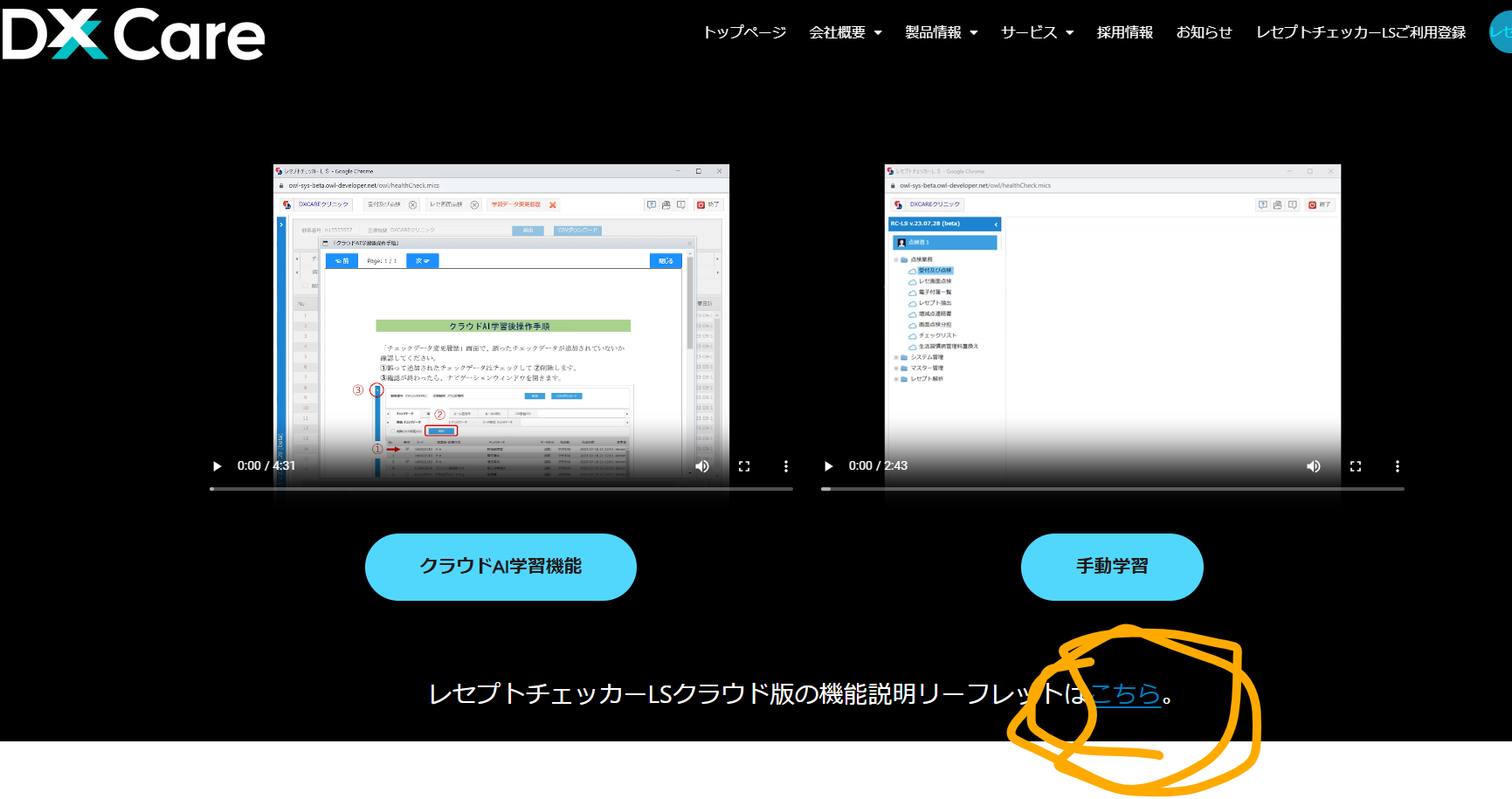Open the 採用情報 page
The height and width of the screenshot is (799, 1512).
point(1125,32)
